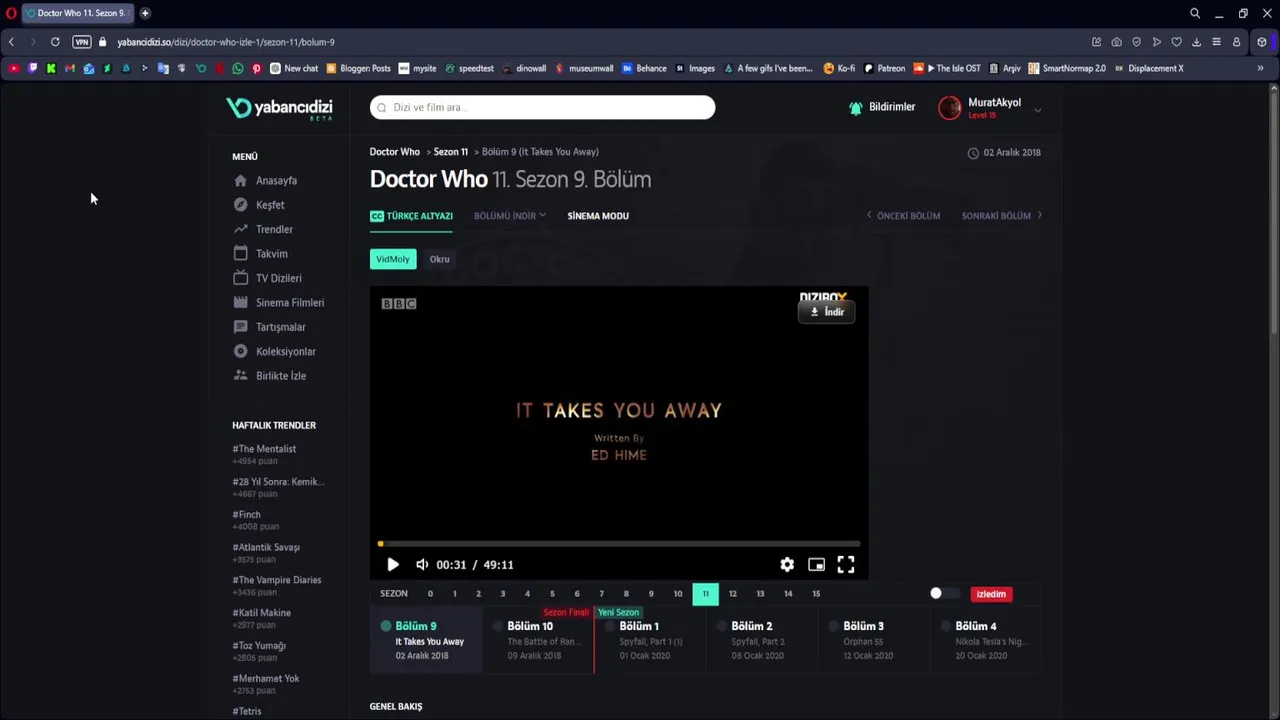Mark episode watched with İzledim button

coord(991,594)
